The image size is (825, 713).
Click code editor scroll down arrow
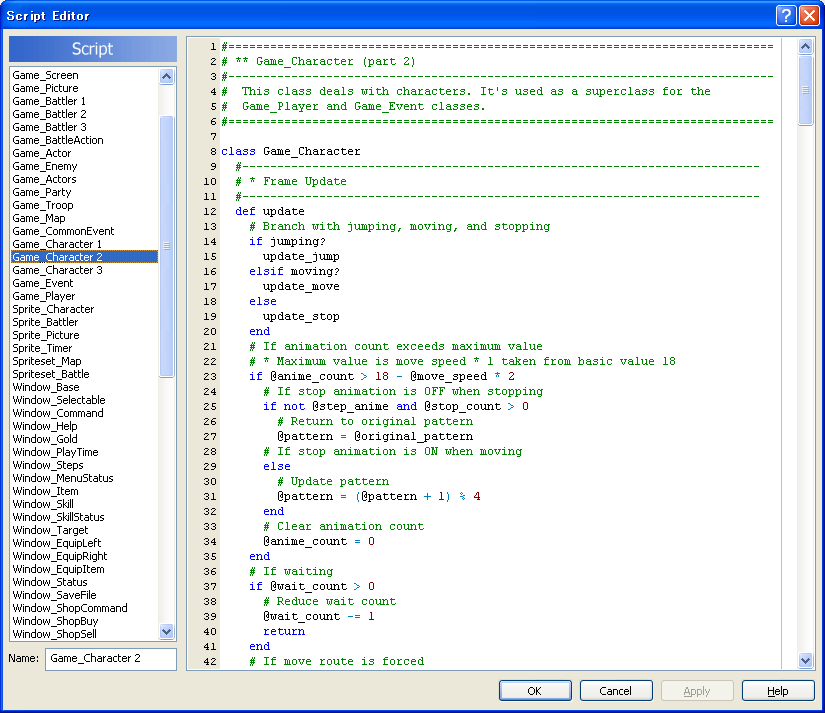[805, 660]
